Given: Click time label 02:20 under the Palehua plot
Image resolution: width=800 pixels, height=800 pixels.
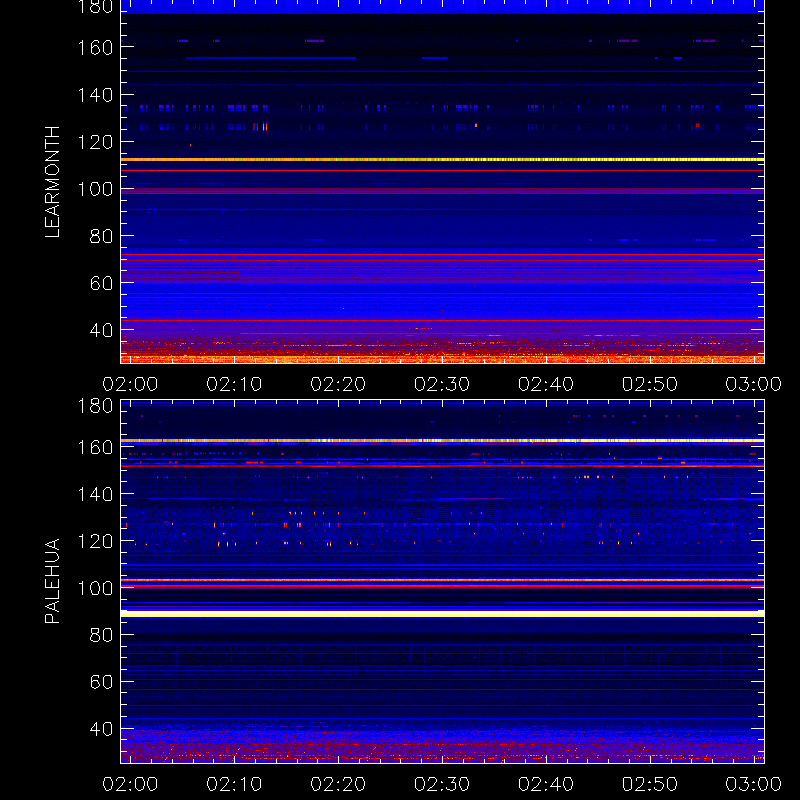Looking at the screenshot, I should [338, 784].
